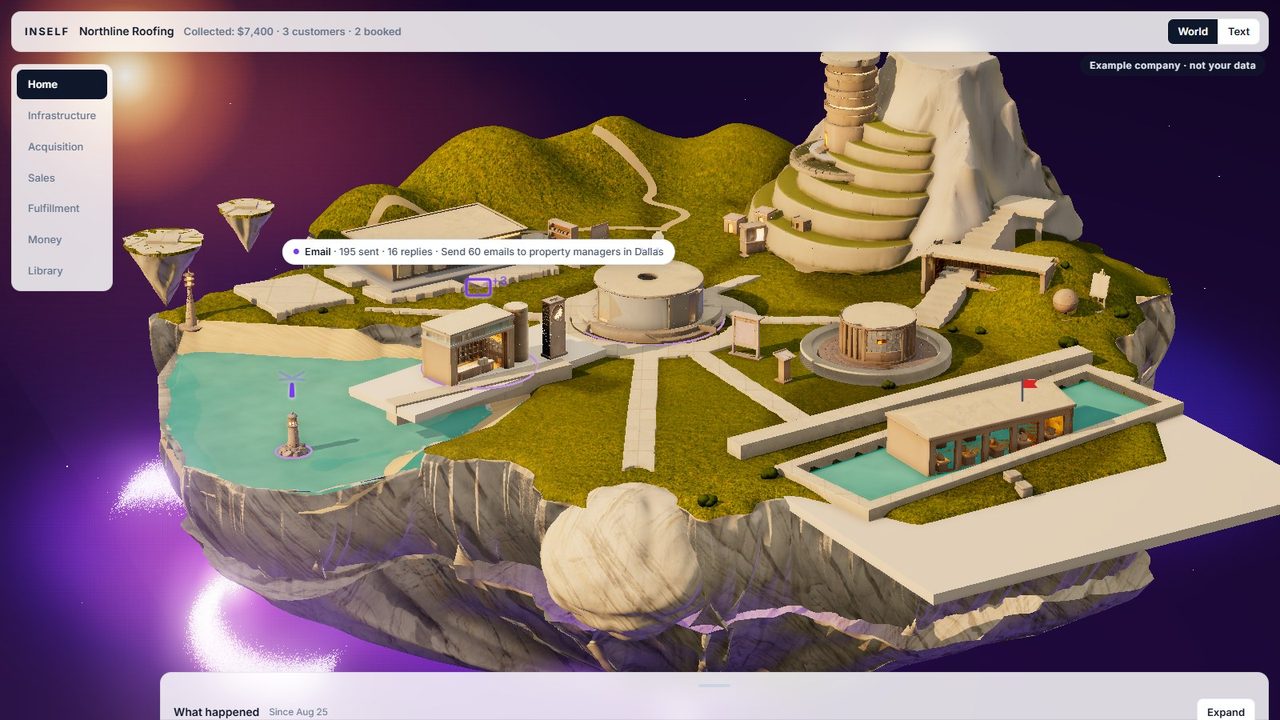Screen dimensions: 1280x720
Task: Grab the drag handle atop the bottom panel
Action: 714,685
